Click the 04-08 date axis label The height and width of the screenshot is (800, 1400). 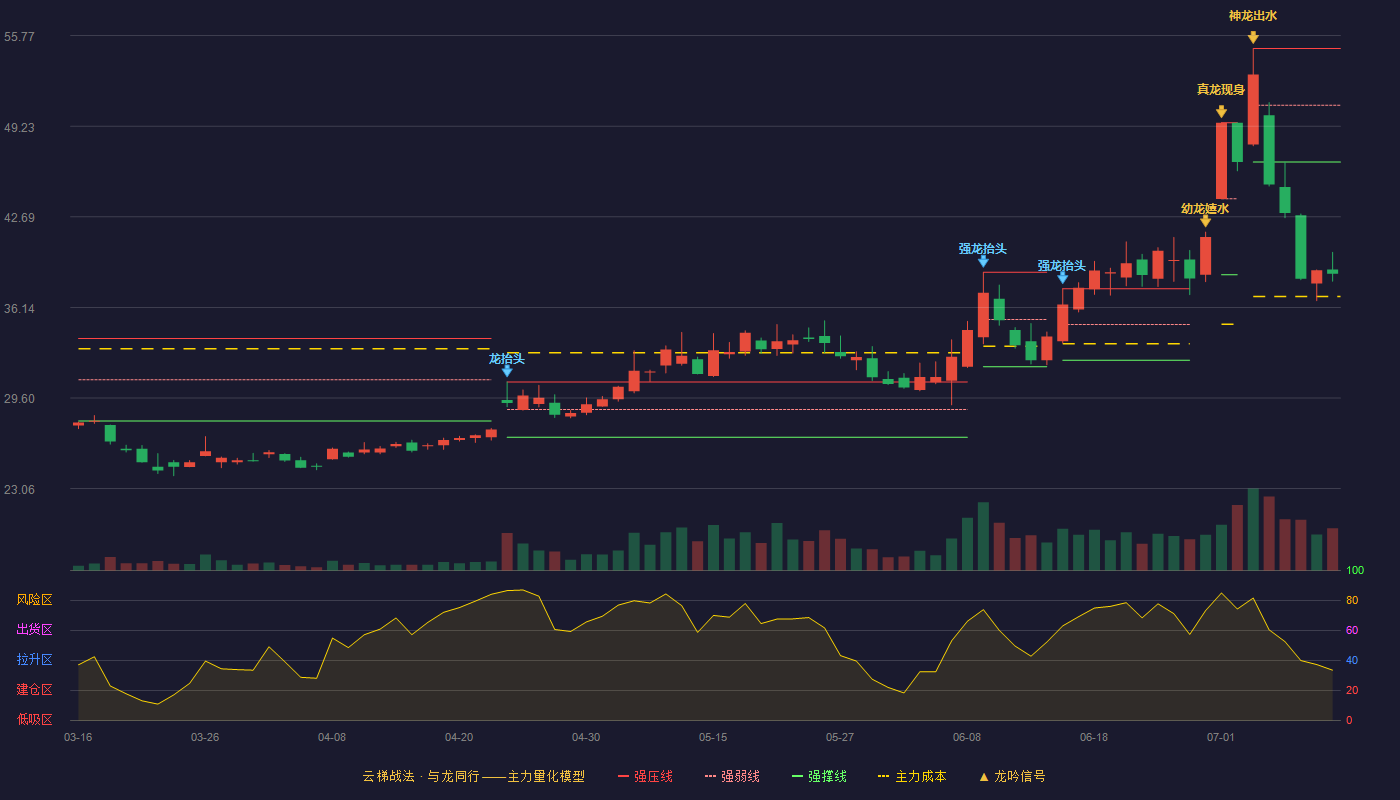click(x=332, y=737)
